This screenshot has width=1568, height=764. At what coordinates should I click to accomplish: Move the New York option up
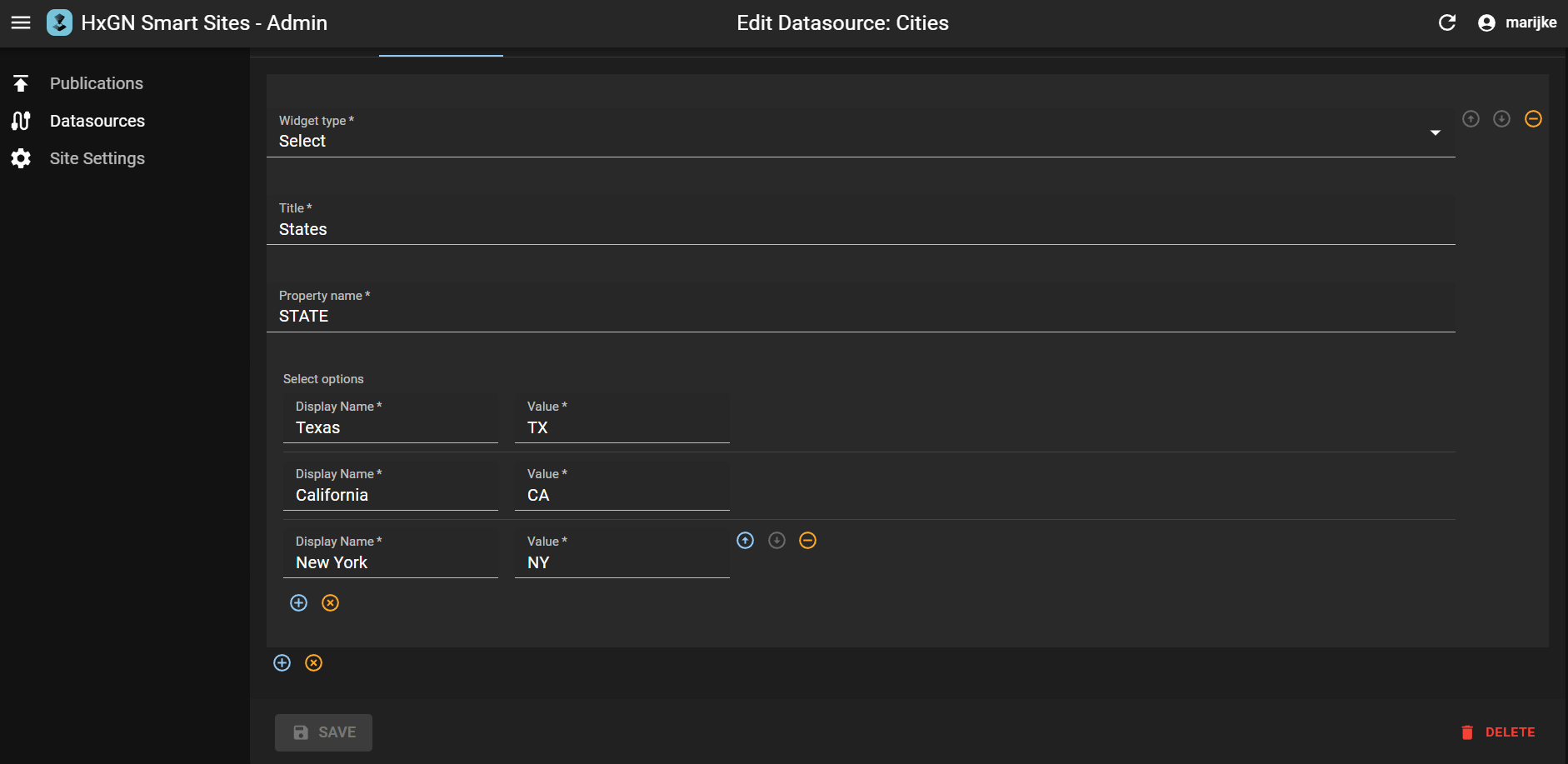click(744, 540)
